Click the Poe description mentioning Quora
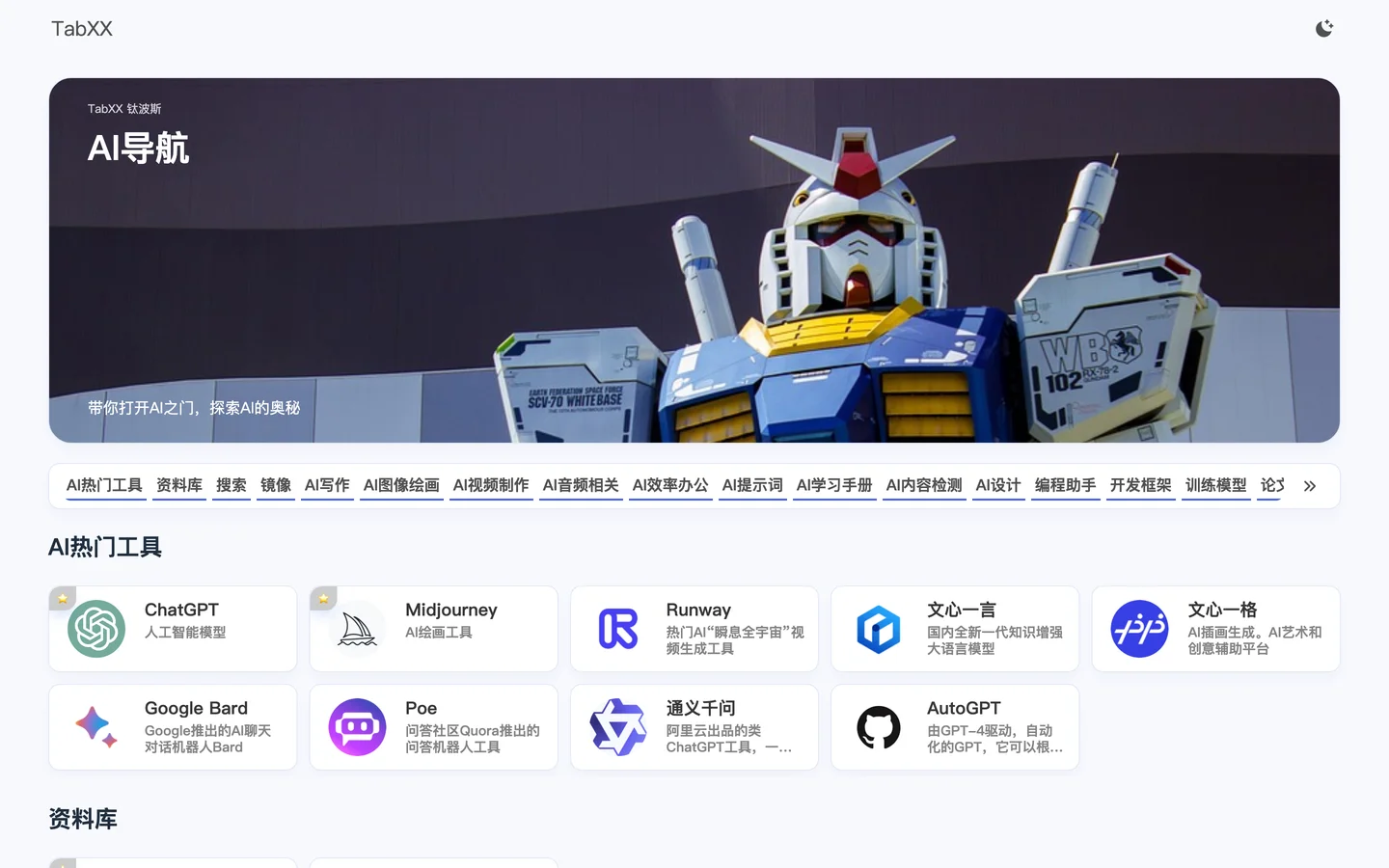1389x868 pixels. pyautogui.click(x=473, y=739)
